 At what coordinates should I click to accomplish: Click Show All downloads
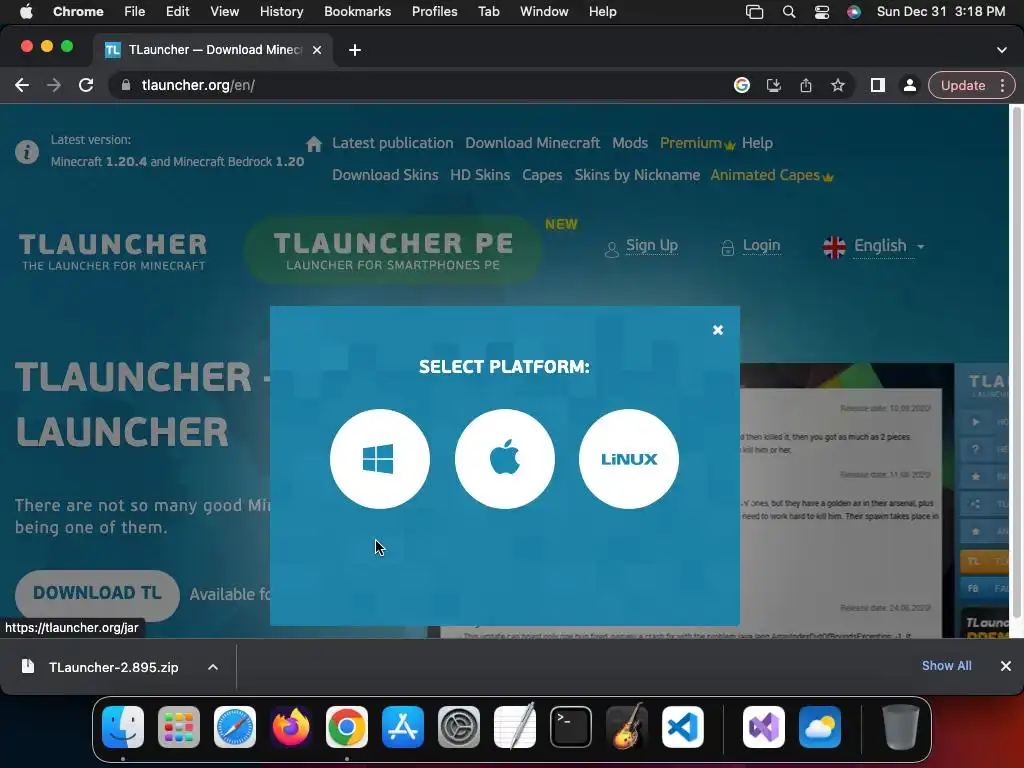point(946,665)
